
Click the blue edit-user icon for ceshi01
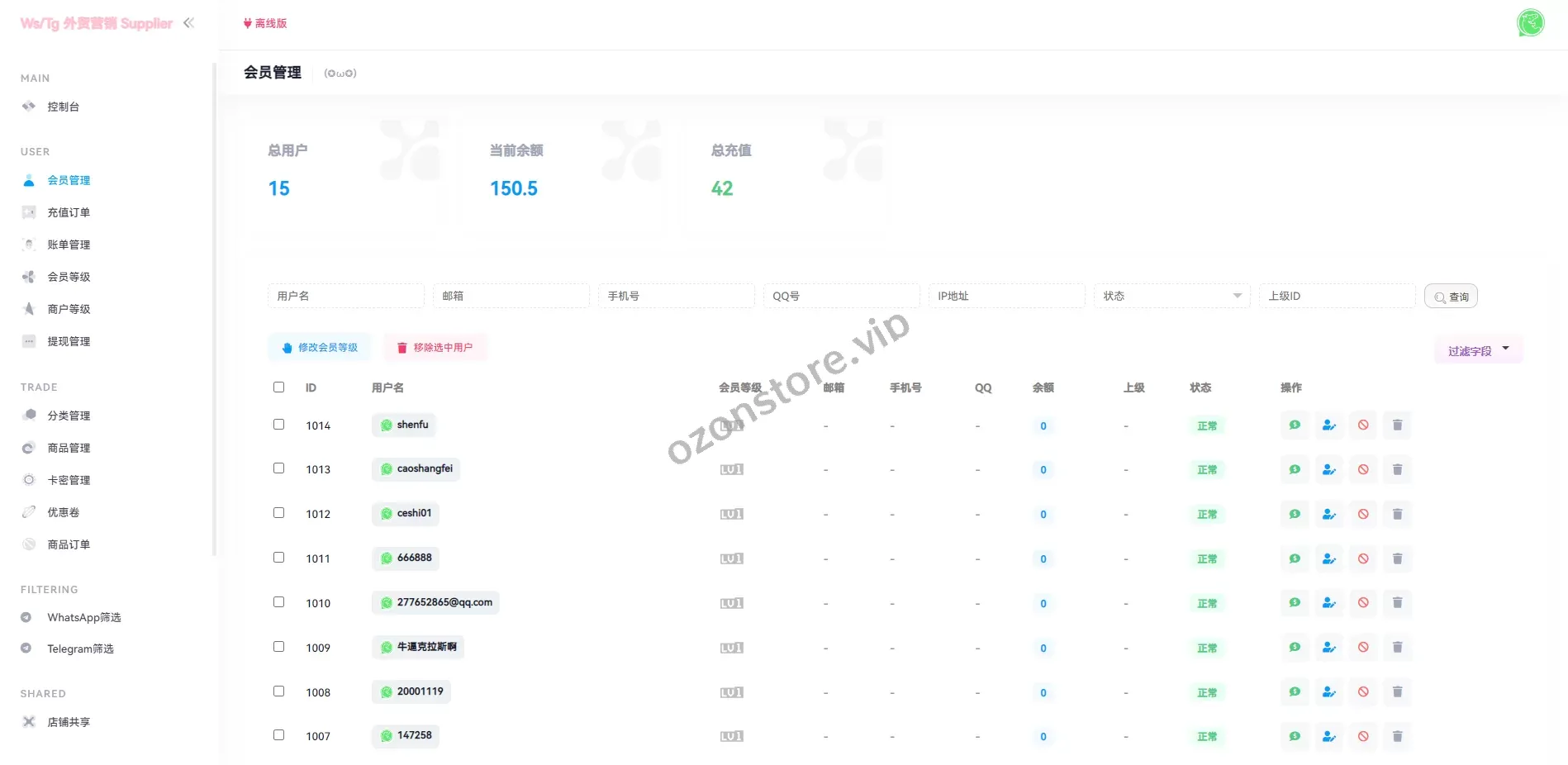pos(1328,515)
